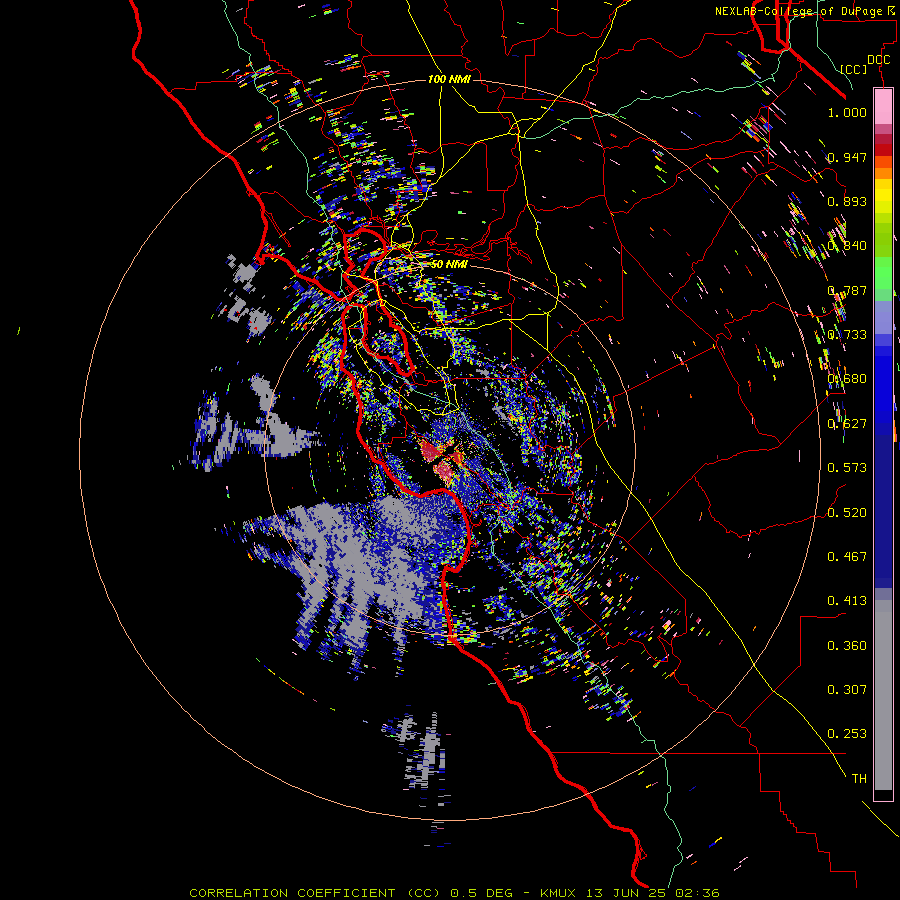Click the 1.000 value on the color scale
This screenshot has width=900, height=900.
coord(847,112)
